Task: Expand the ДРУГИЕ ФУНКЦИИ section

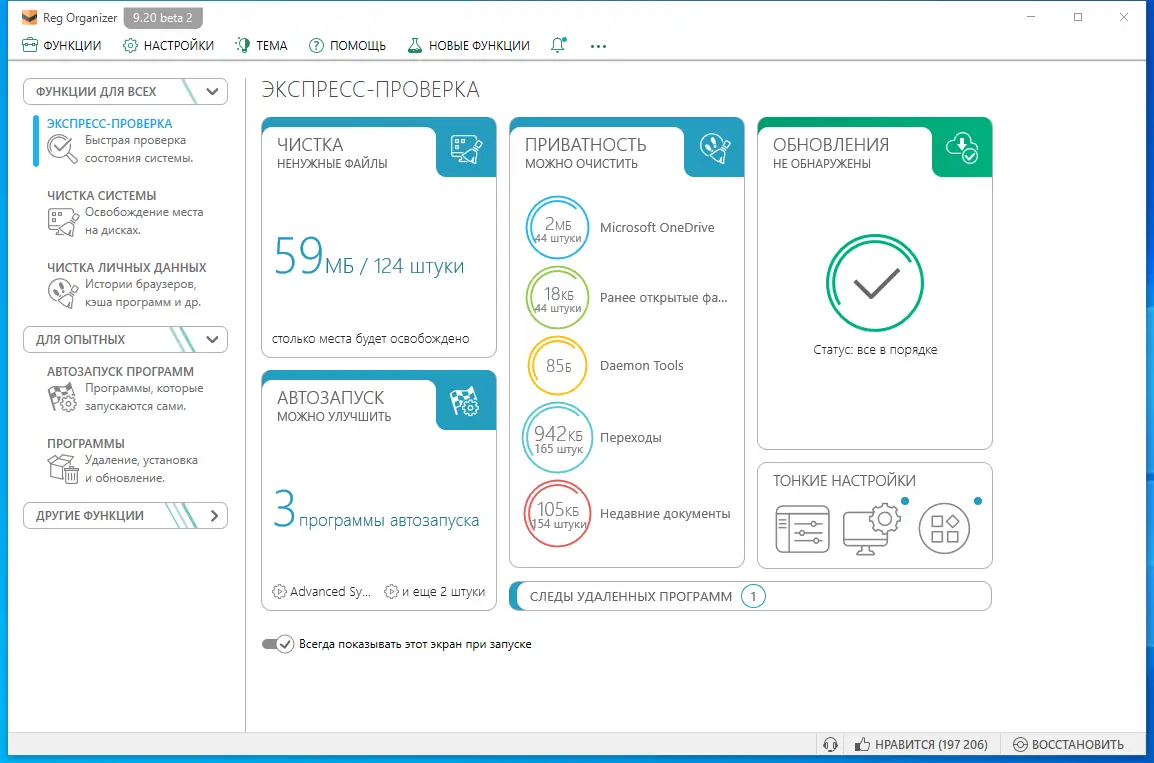Action: coord(125,515)
